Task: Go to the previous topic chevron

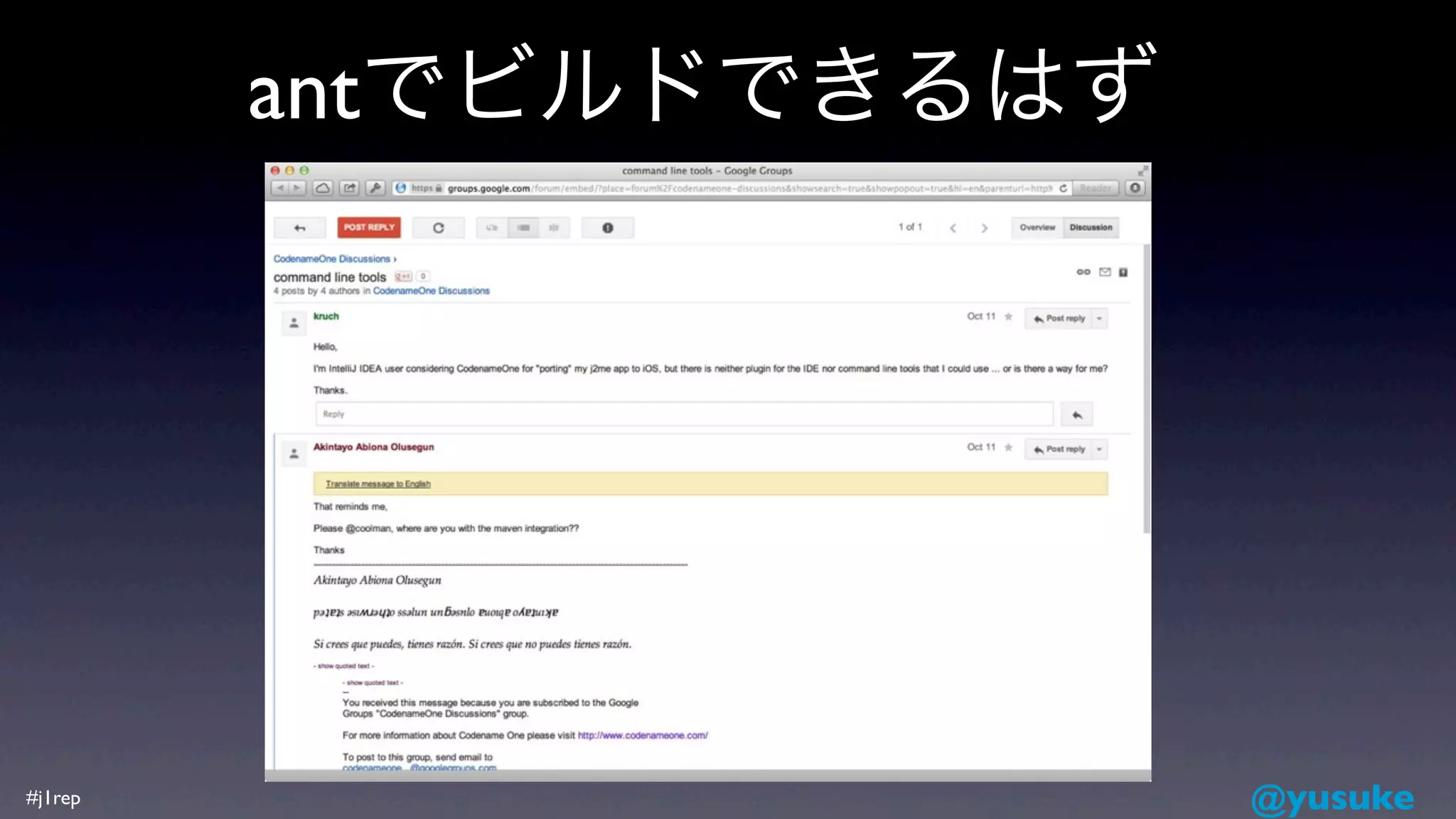Action: (x=953, y=228)
